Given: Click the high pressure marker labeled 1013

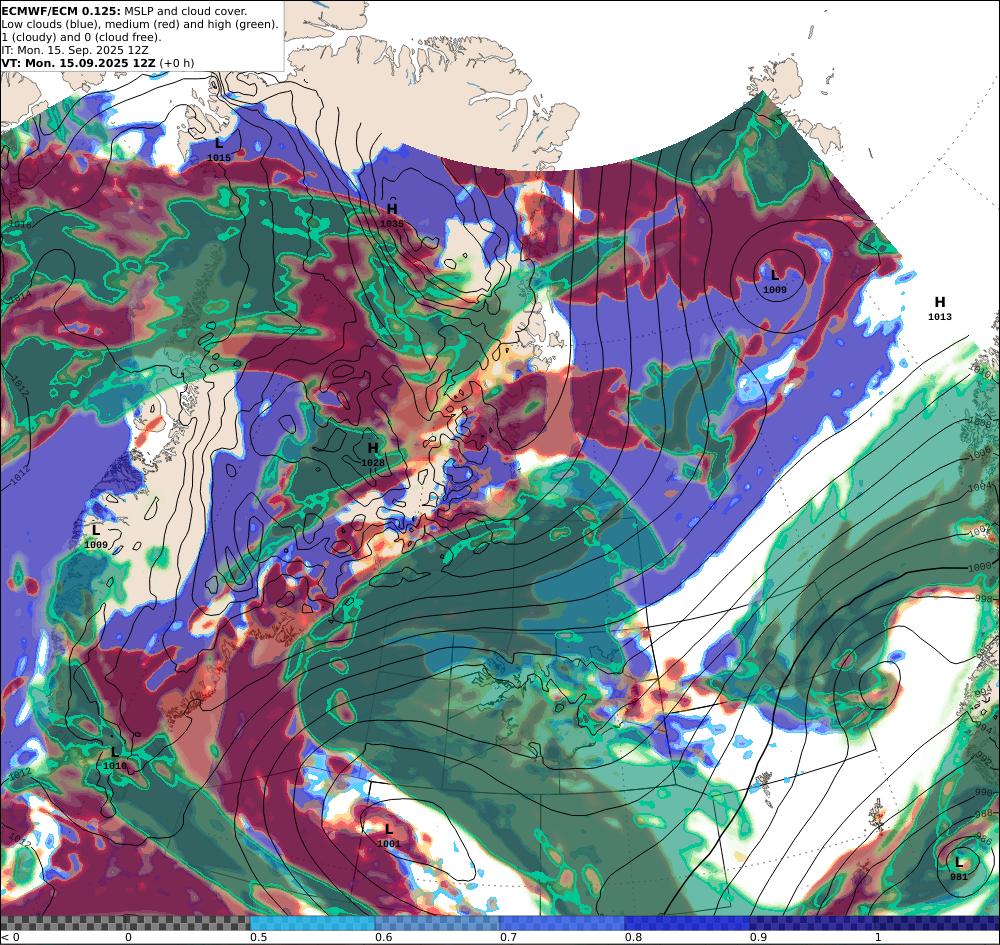Looking at the screenshot, I should [x=939, y=309].
